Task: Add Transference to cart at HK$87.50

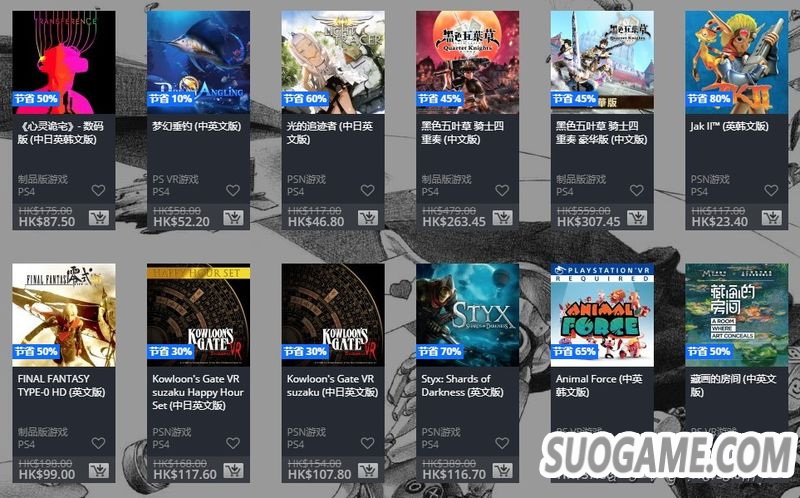Action: (x=98, y=218)
